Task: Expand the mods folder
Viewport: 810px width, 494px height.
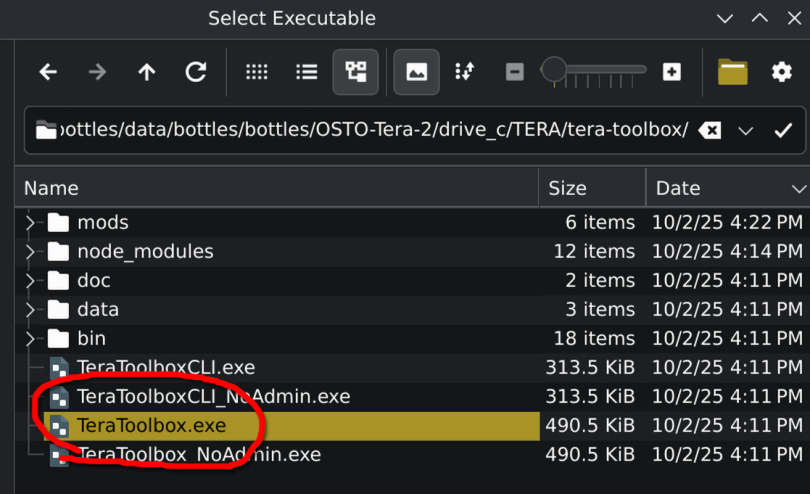Action: 30,222
